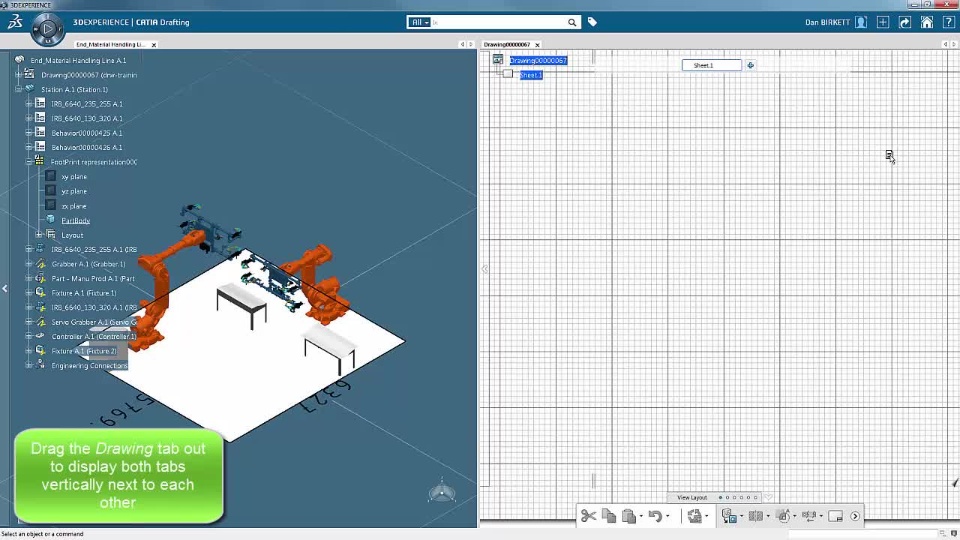Image resolution: width=960 pixels, height=540 pixels.
Task: Select the Paste tool in bottom toolbar
Action: click(x=629, y=516)
